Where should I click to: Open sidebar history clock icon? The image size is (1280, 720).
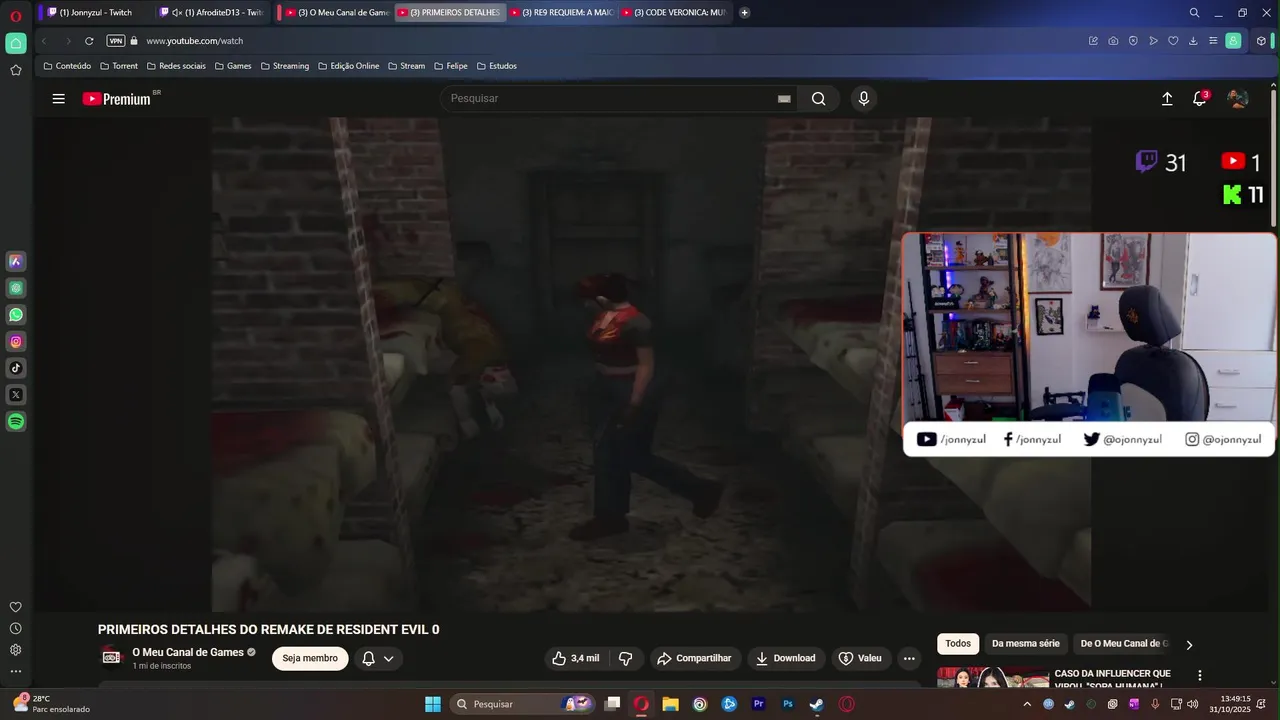(x=16, y=628)
